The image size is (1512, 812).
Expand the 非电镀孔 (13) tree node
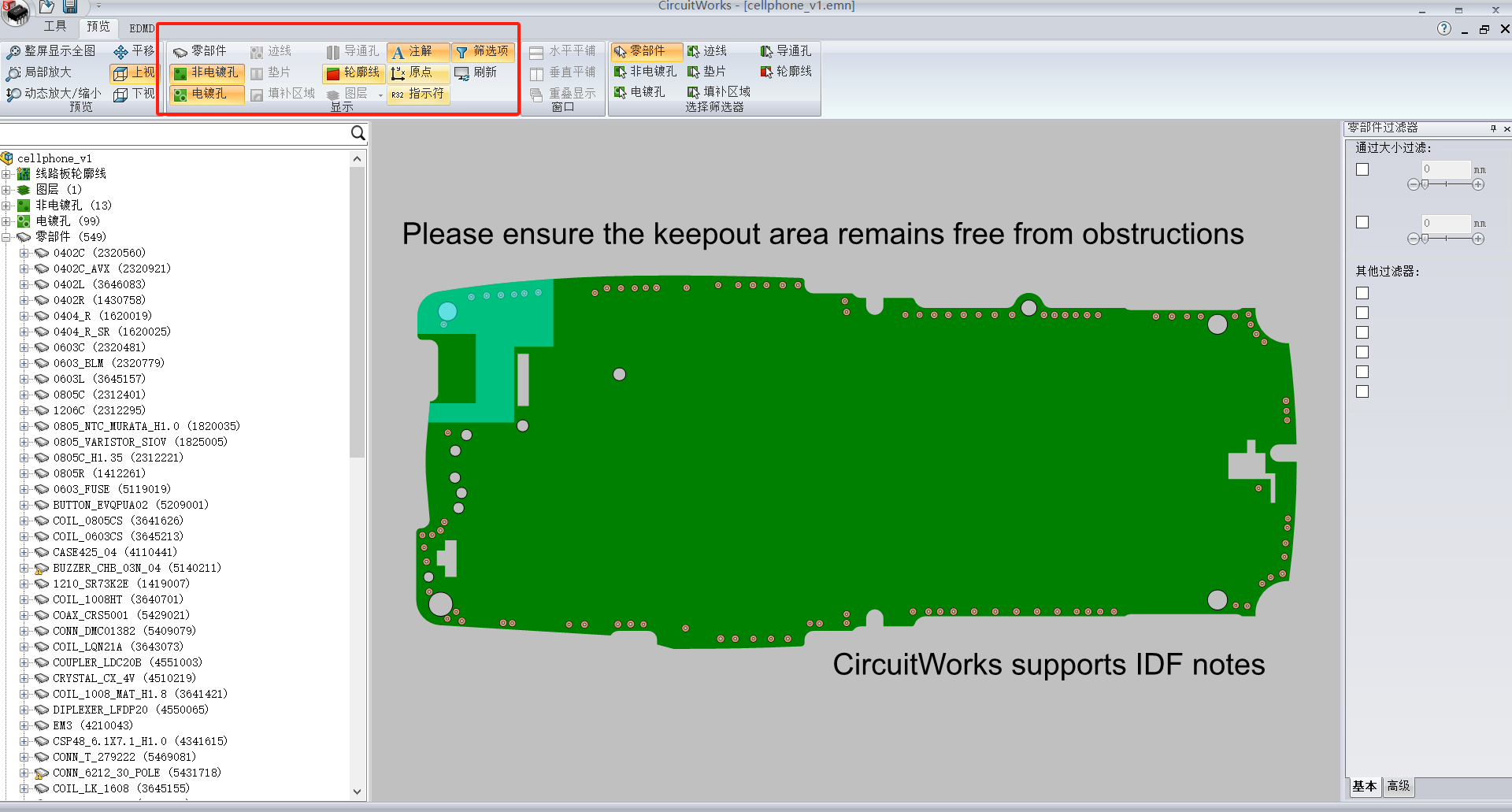point(6,206)
